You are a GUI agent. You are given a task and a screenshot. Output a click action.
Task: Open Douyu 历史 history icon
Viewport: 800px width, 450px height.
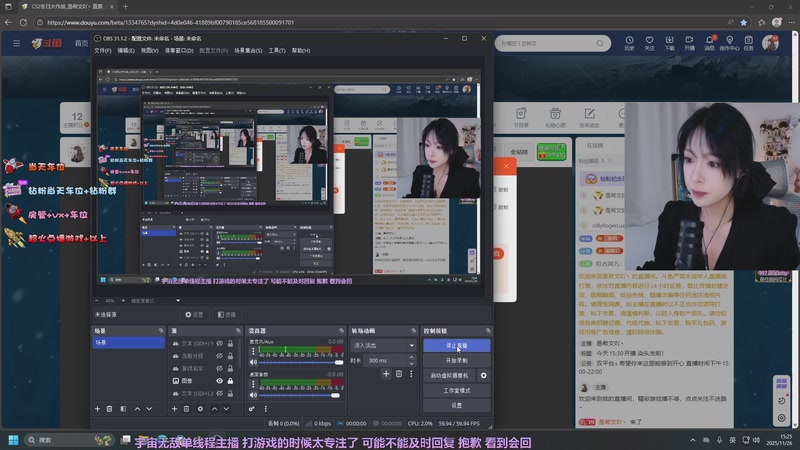pyautogui.click(x=630, y=43)
